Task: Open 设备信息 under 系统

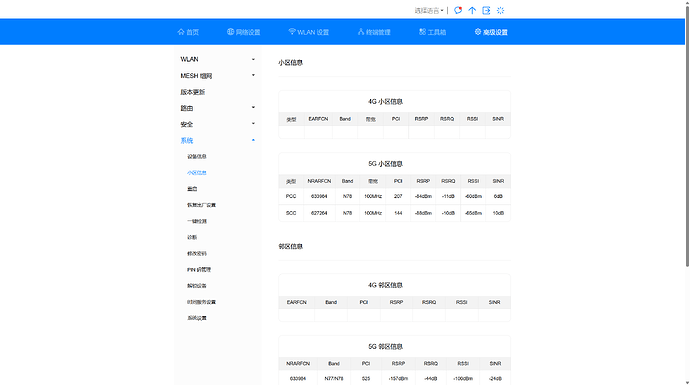Action: (x=197, y=156)
